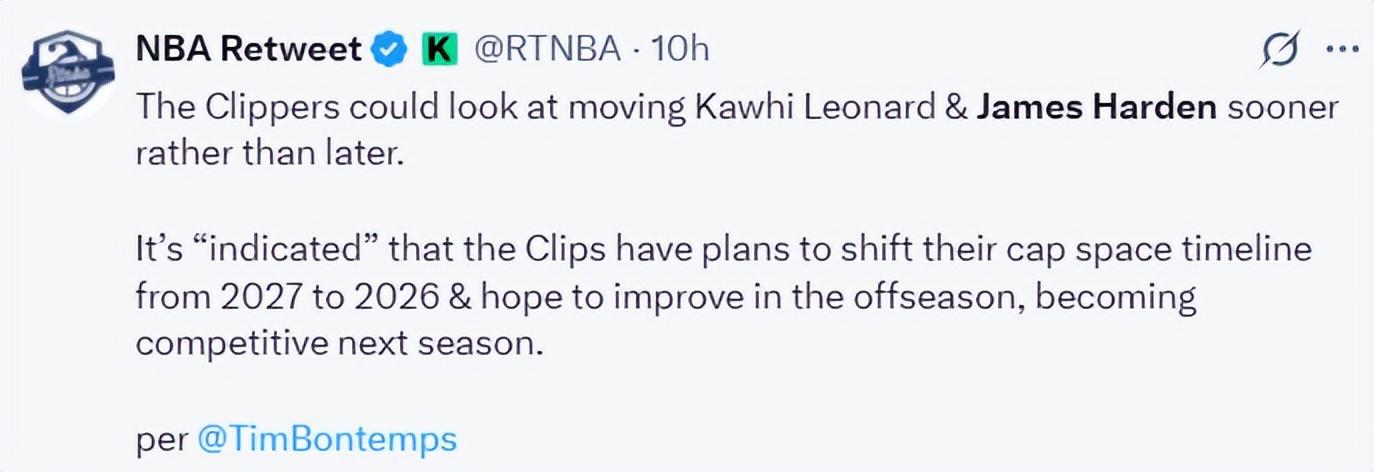Click the green K affiliation badge

tap(436, 48)
